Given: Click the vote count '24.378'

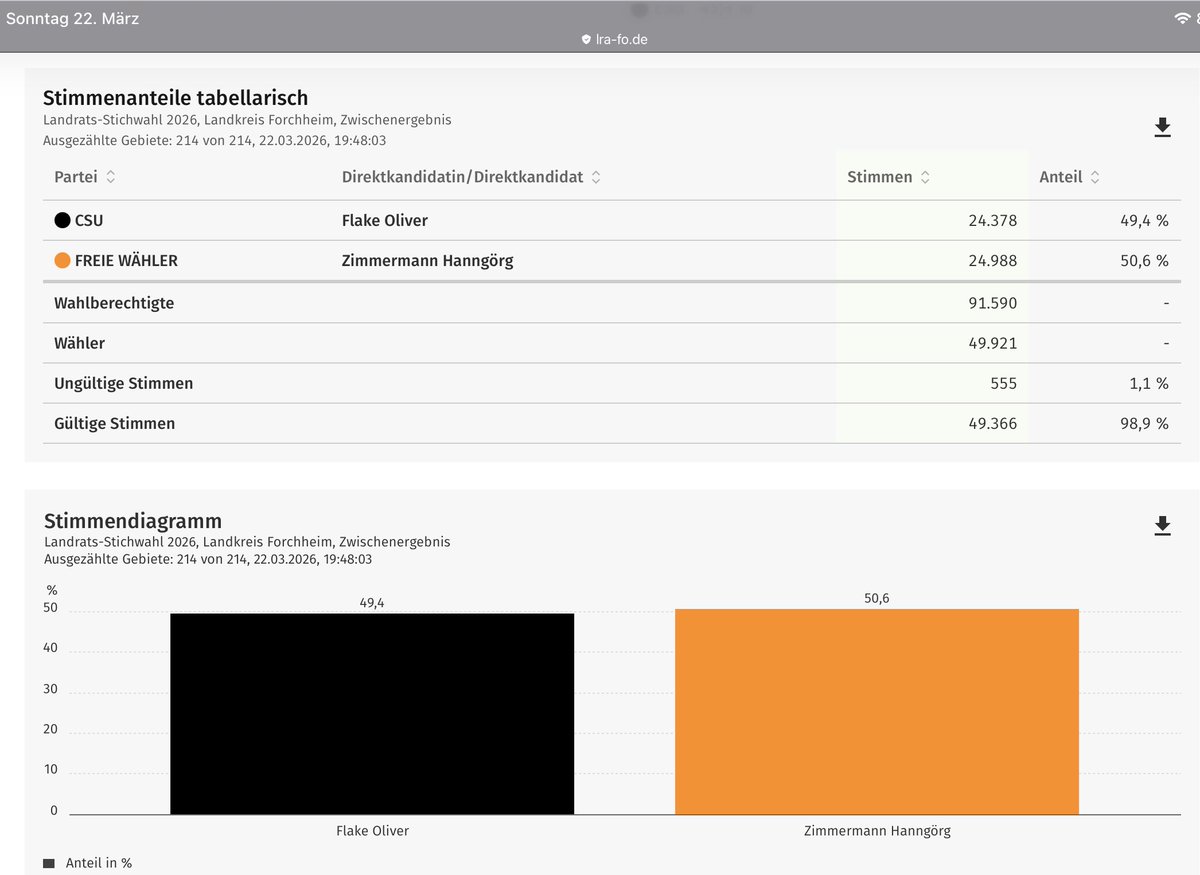Looking at the screenshot, I should pyautogui.click(x=993, y=220).
